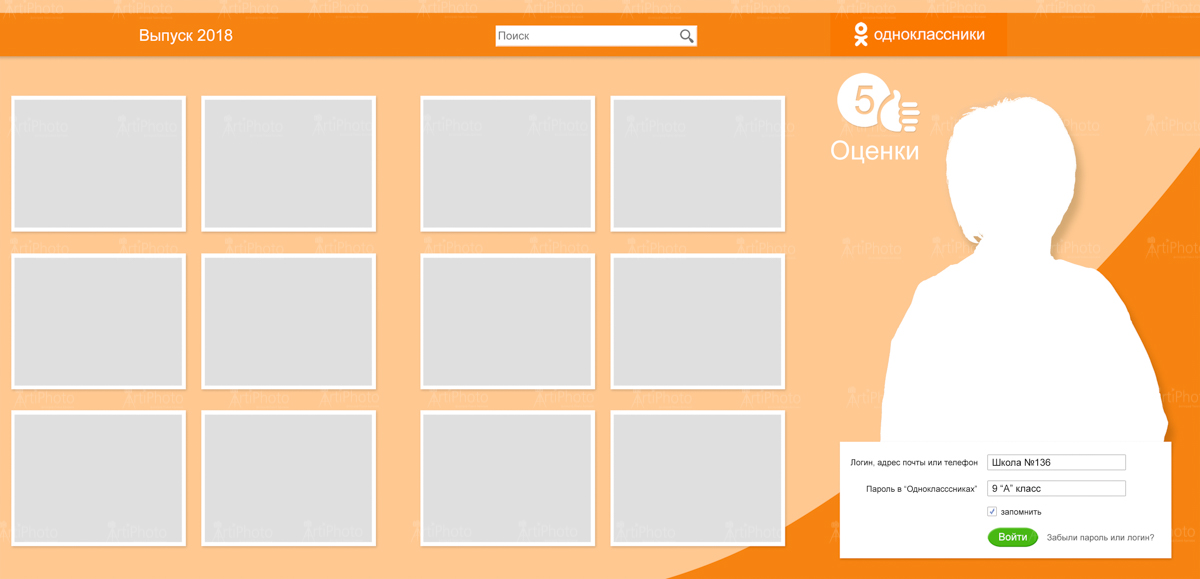Open the "Выпуск 2018" header title

(186, 36)
